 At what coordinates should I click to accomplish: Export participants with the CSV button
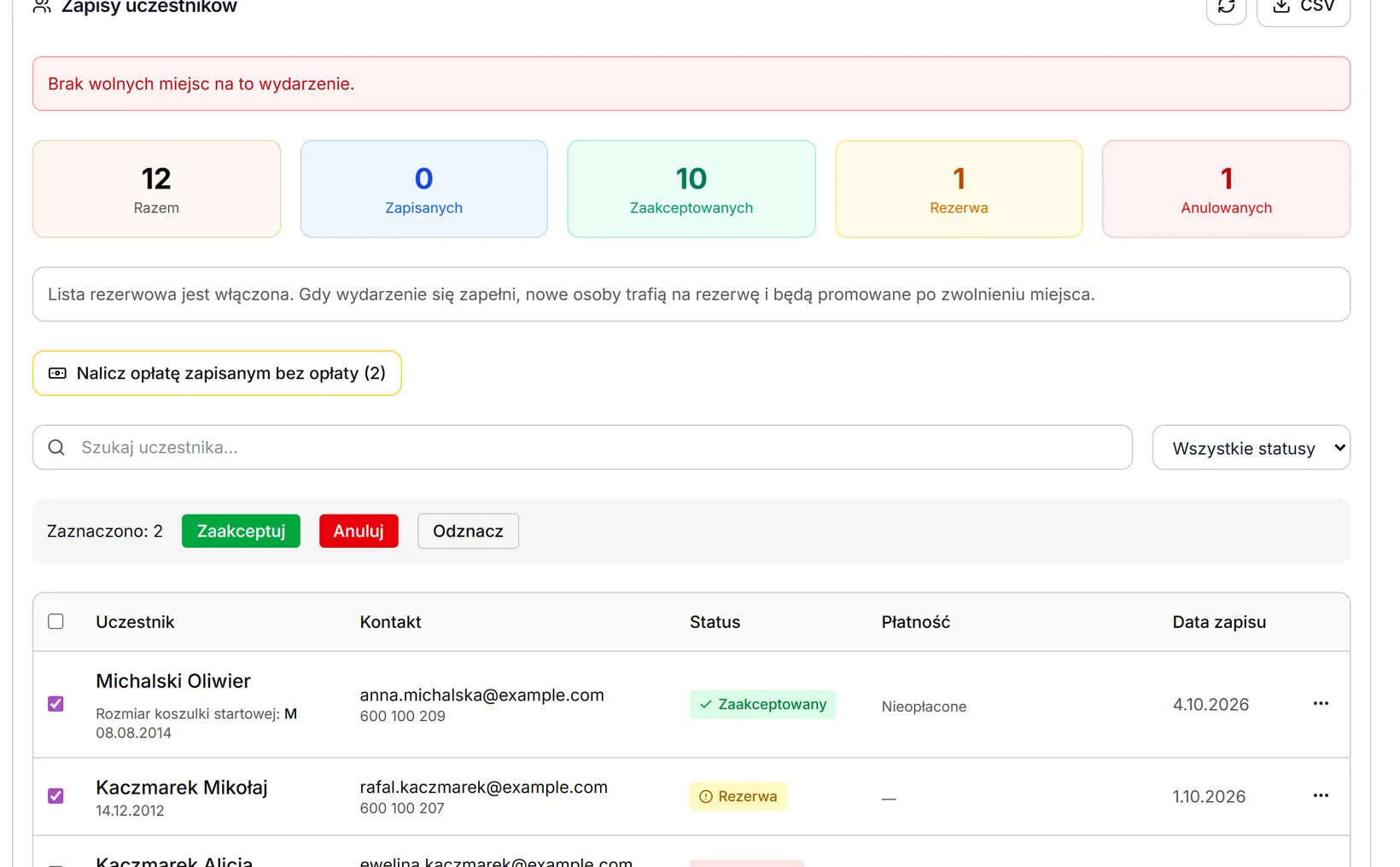pos(1304,7)
